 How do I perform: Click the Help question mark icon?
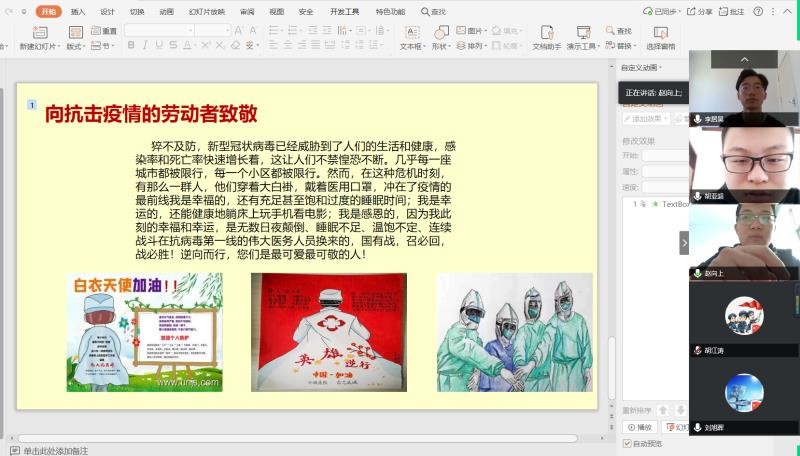click(x=760, y=12)
